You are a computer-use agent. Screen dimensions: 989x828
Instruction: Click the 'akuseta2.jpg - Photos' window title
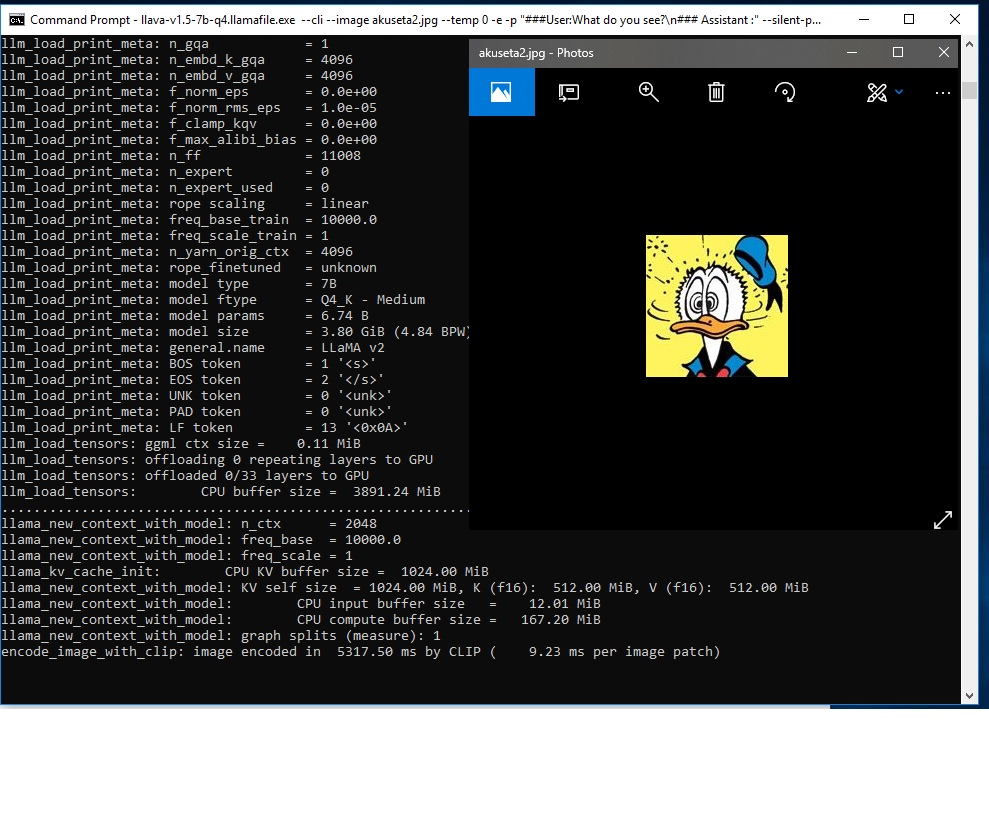point(536,53)
